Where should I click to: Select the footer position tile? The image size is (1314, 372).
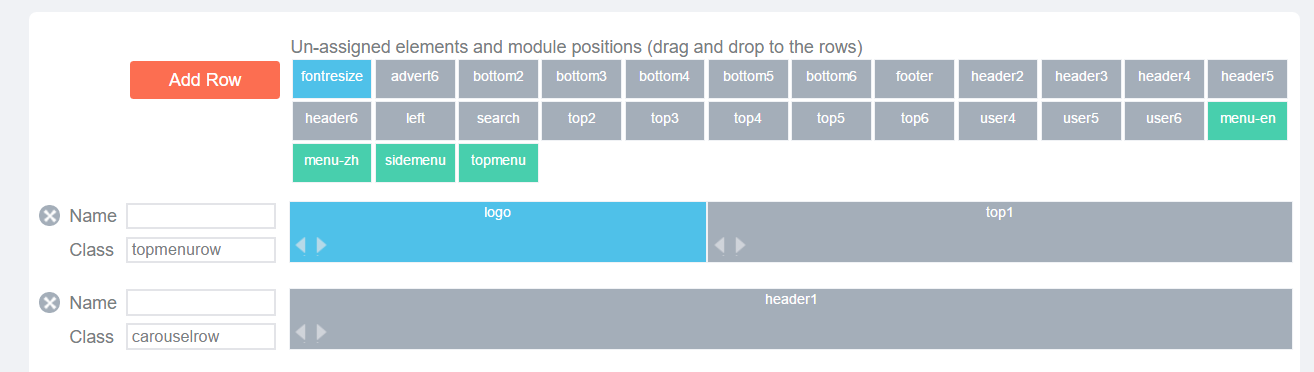914,78
